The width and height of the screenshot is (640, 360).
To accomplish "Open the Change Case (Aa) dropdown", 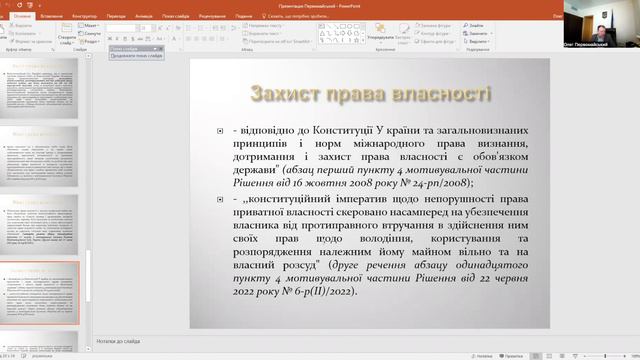I will pyautogui.click(x=160, y=39).
